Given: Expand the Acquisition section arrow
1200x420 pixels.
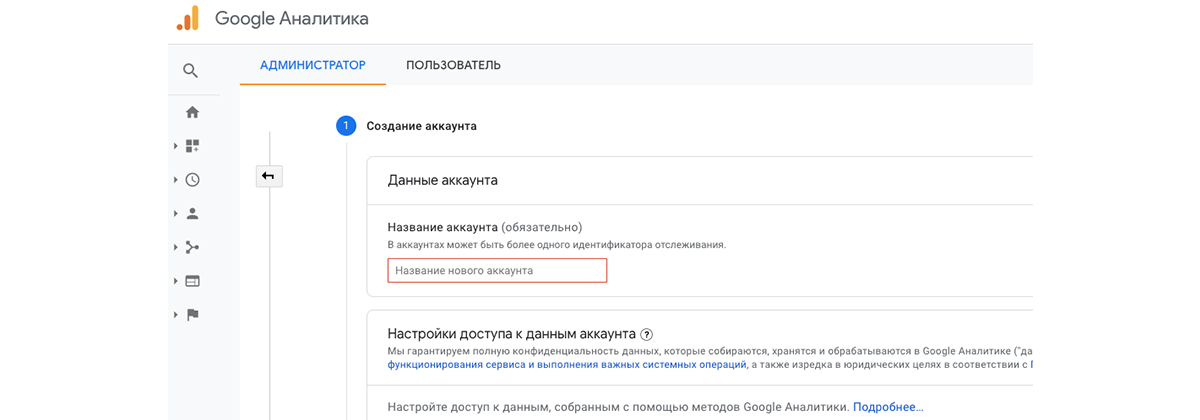Looking at the screenshot, I should click(x=176, y=247).
